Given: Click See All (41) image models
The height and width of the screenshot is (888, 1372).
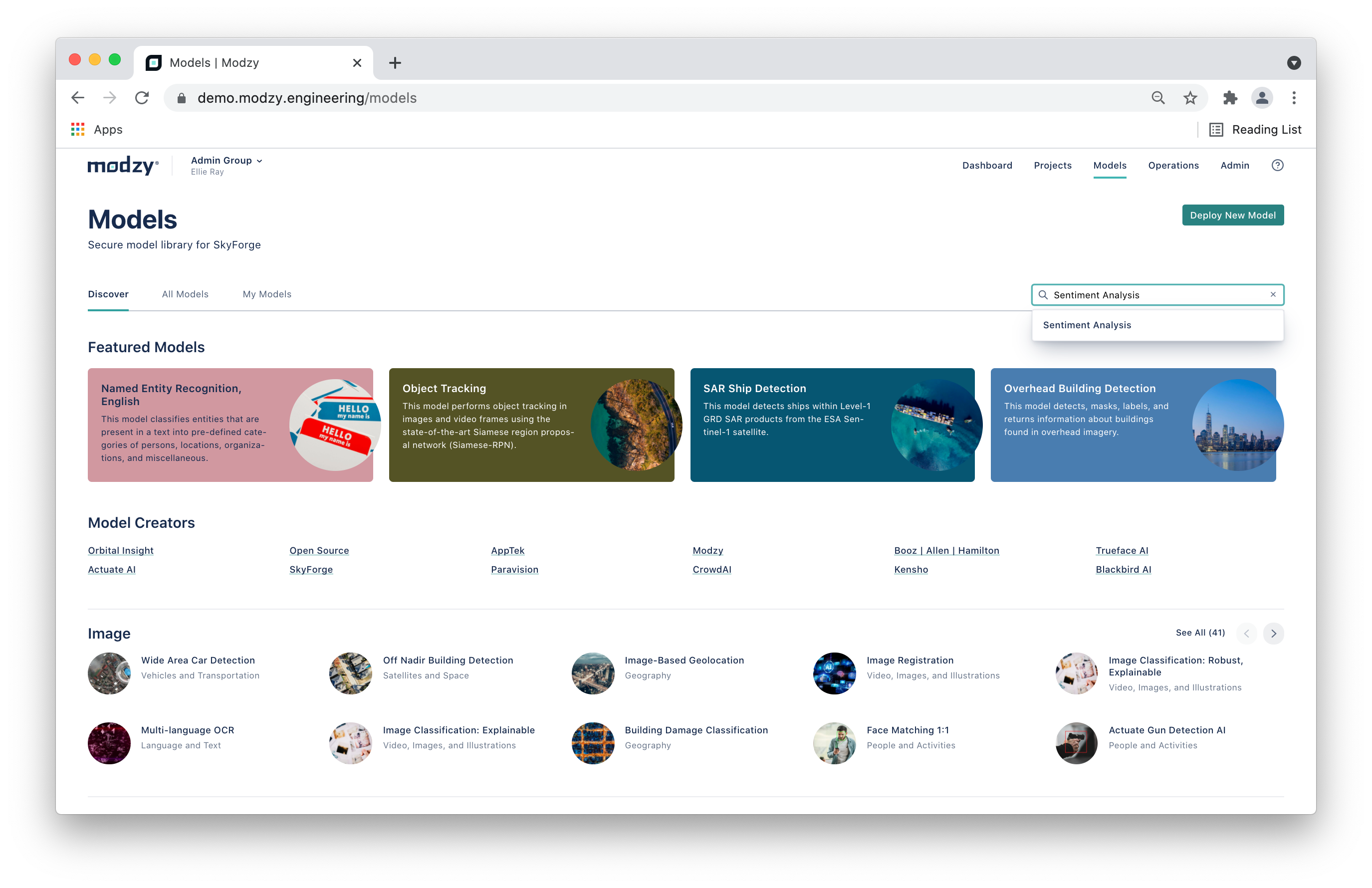Looking at the screenshot, I should (1200, 633).
